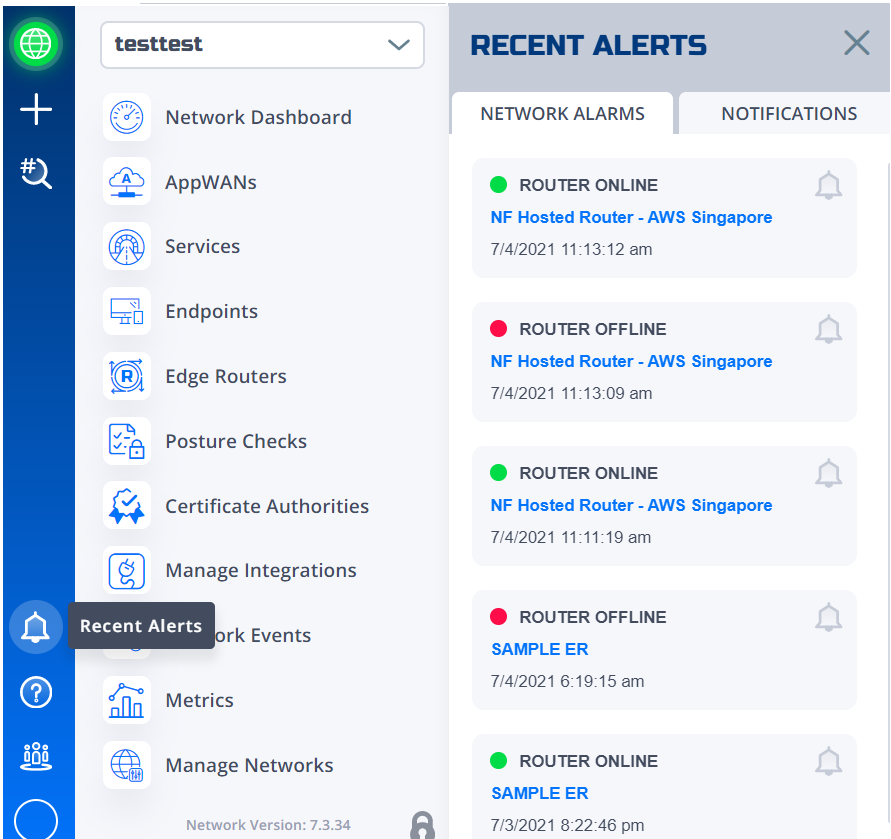Open Certificate Authorities menu item
The width and height of the screenshot is (891, 839).
coord(267,506)
